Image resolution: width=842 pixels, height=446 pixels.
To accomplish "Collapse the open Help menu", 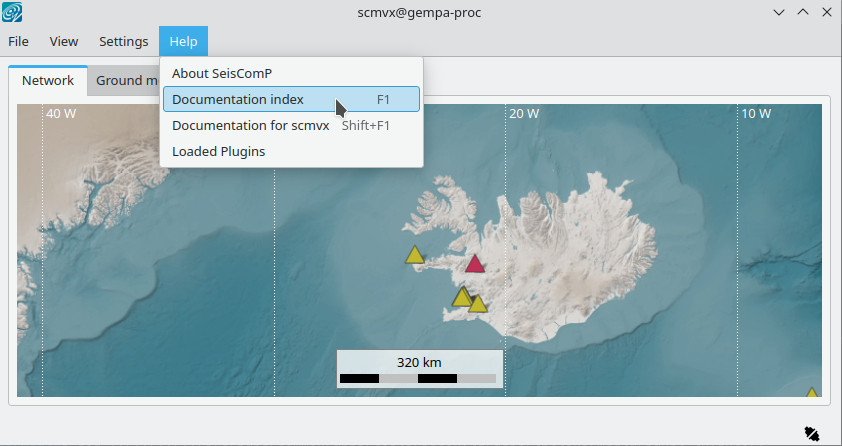I will [x=183, y=42].
